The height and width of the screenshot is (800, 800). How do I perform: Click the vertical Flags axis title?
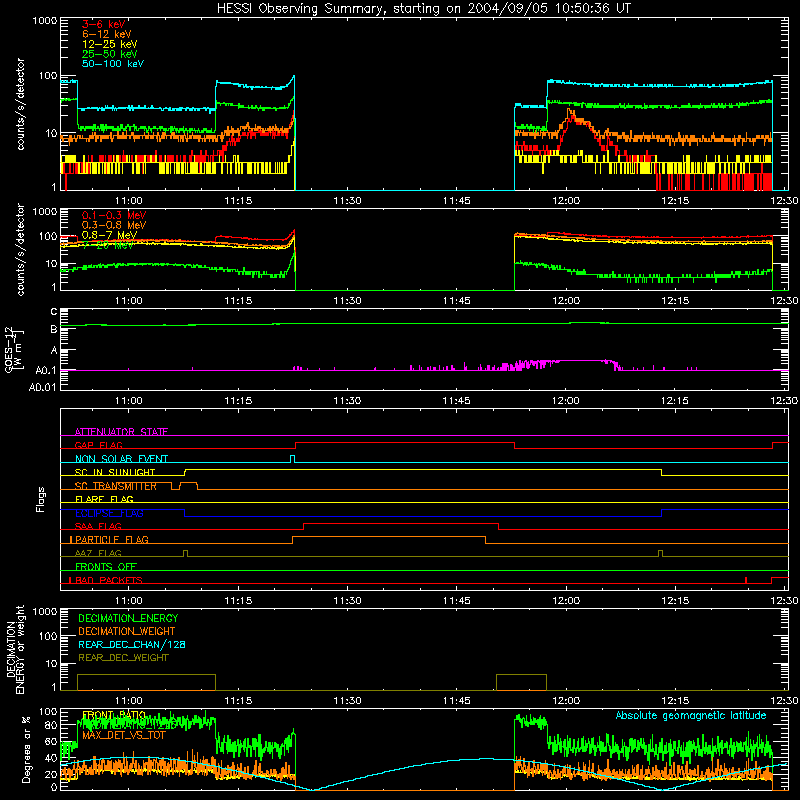coord(41,499)
